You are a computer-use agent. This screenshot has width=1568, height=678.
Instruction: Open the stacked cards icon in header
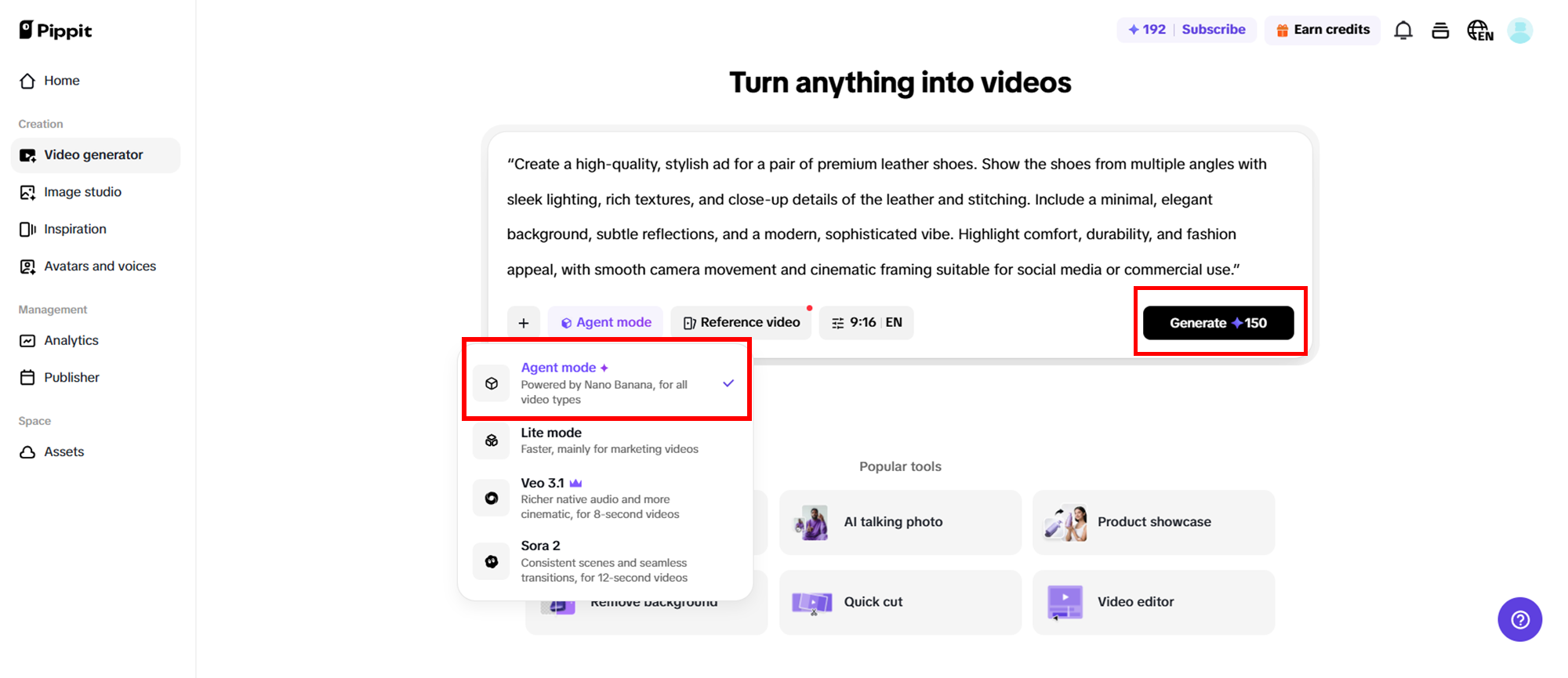1440,31
